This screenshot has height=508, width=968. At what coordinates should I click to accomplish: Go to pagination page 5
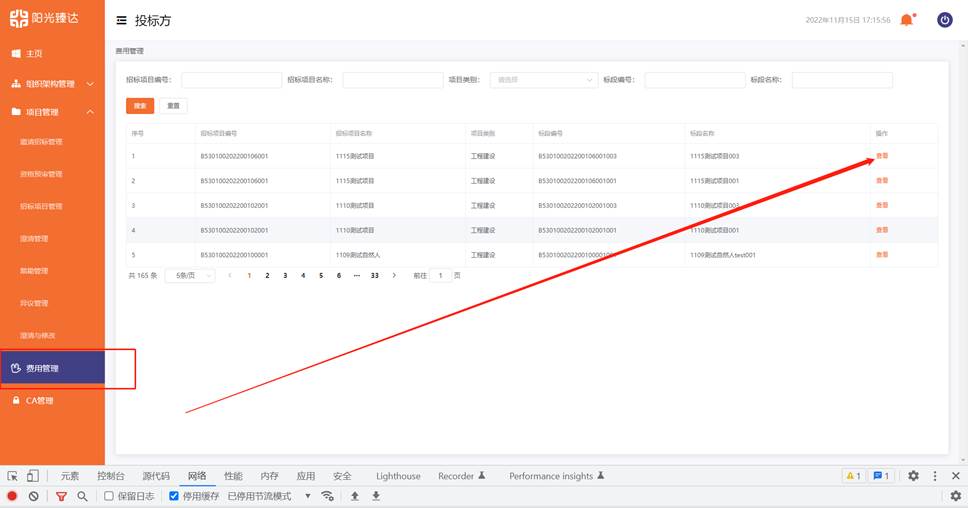[321, 275]
